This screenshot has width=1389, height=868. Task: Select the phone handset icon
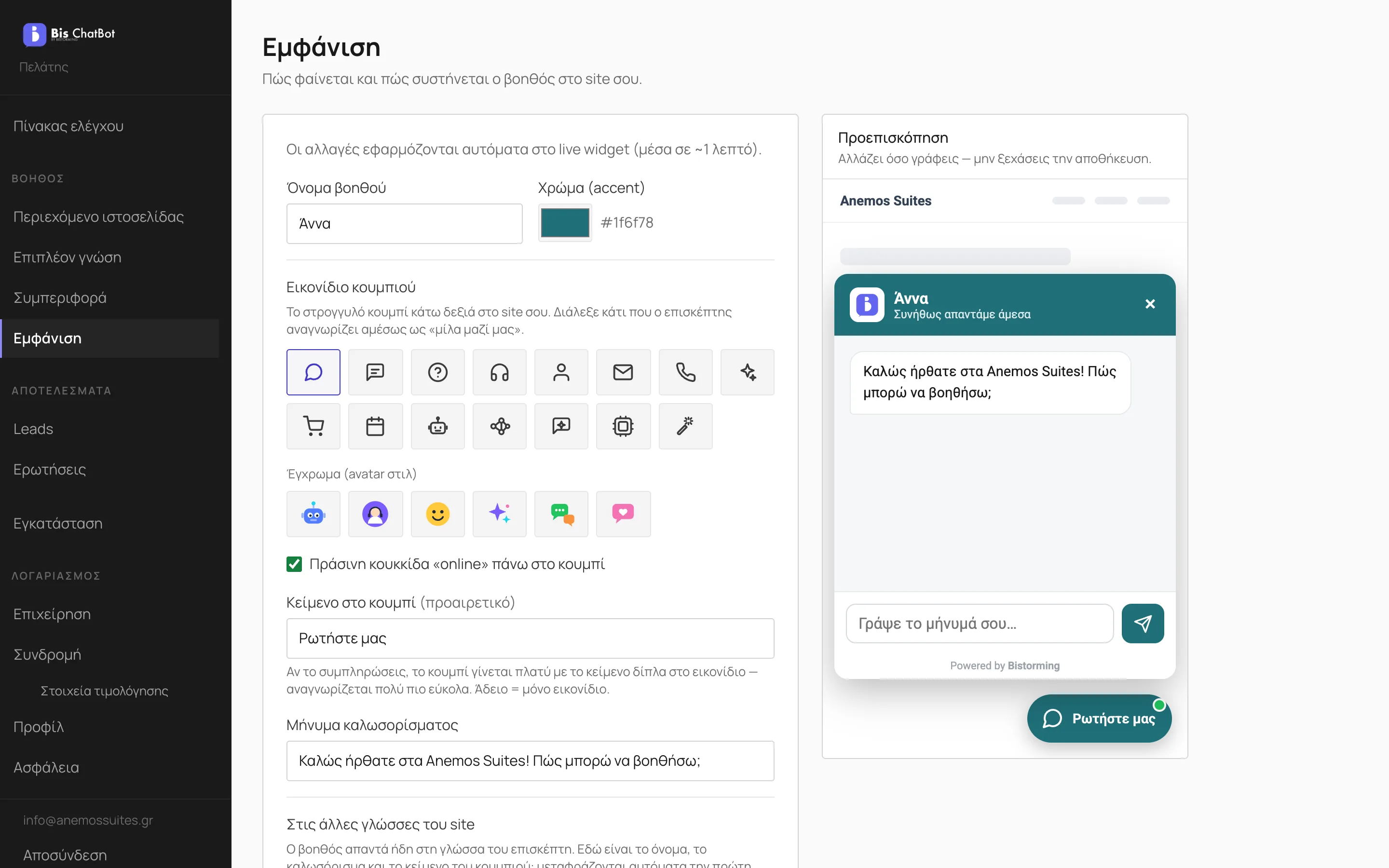pyautogui.click(x=685, y=372)
